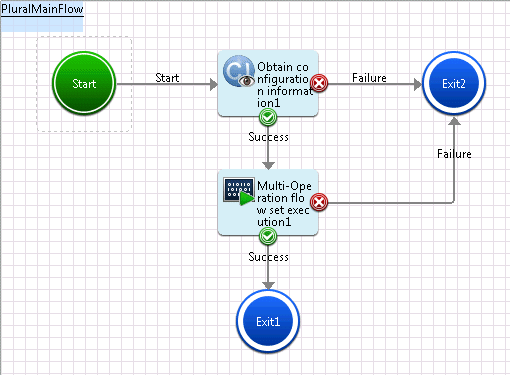Select the Obtain configuration information1 node label
The width and height of the screenshot is (510, 375).
pyautogui.click(x=285, y=85)
